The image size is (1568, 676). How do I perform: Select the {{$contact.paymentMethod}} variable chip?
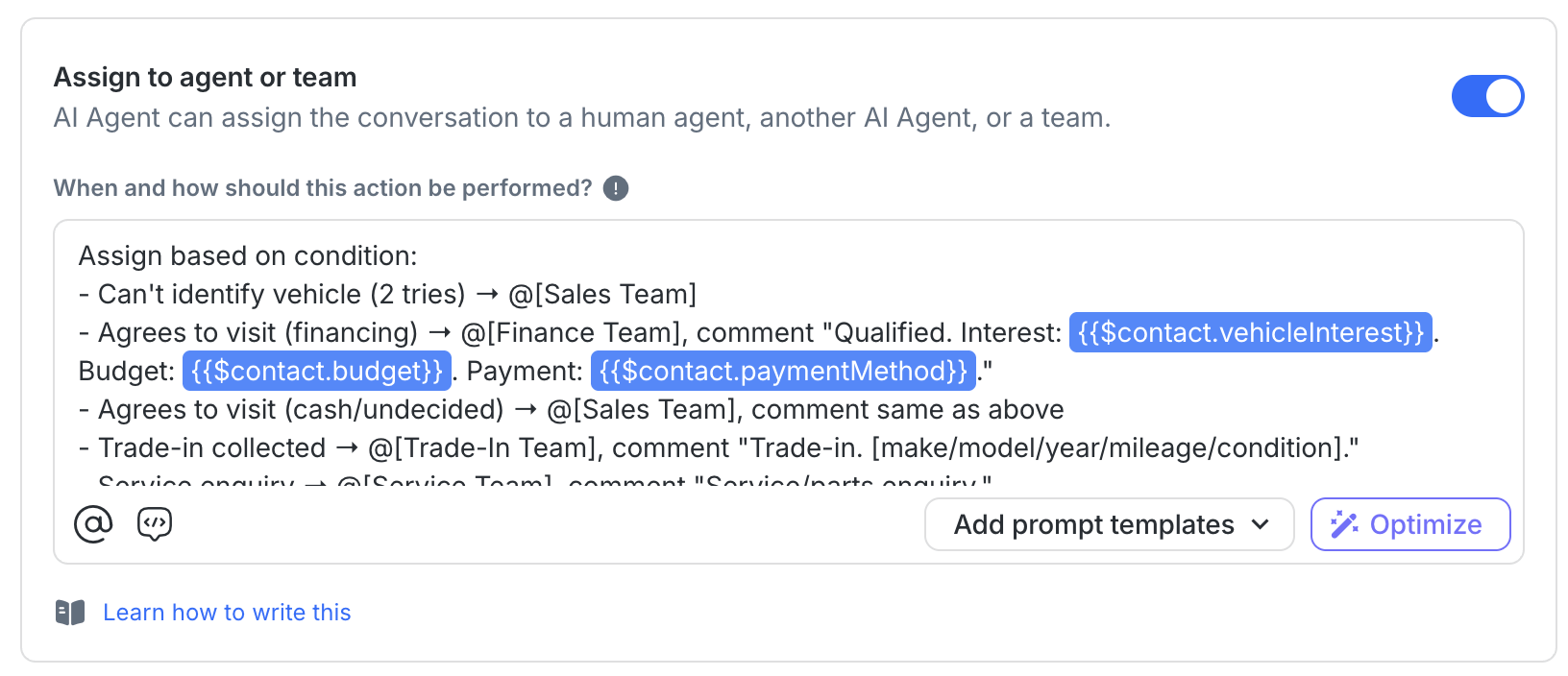point(783,371)
